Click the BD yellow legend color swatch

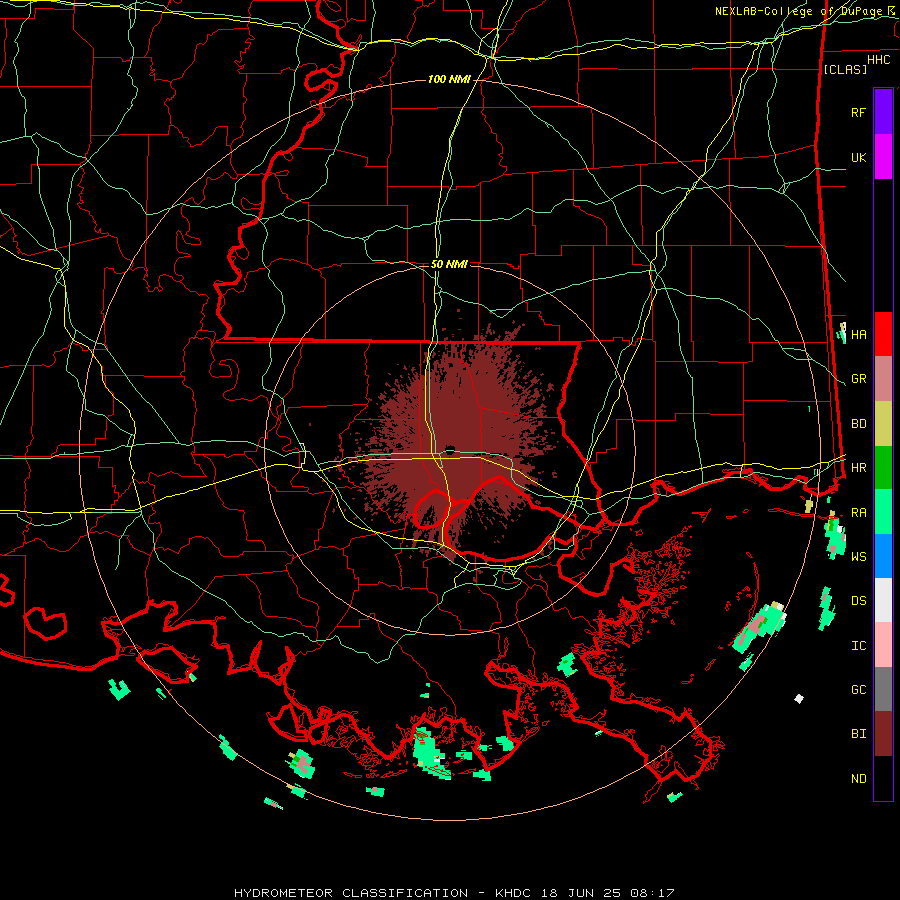click(x=883, y=424)
